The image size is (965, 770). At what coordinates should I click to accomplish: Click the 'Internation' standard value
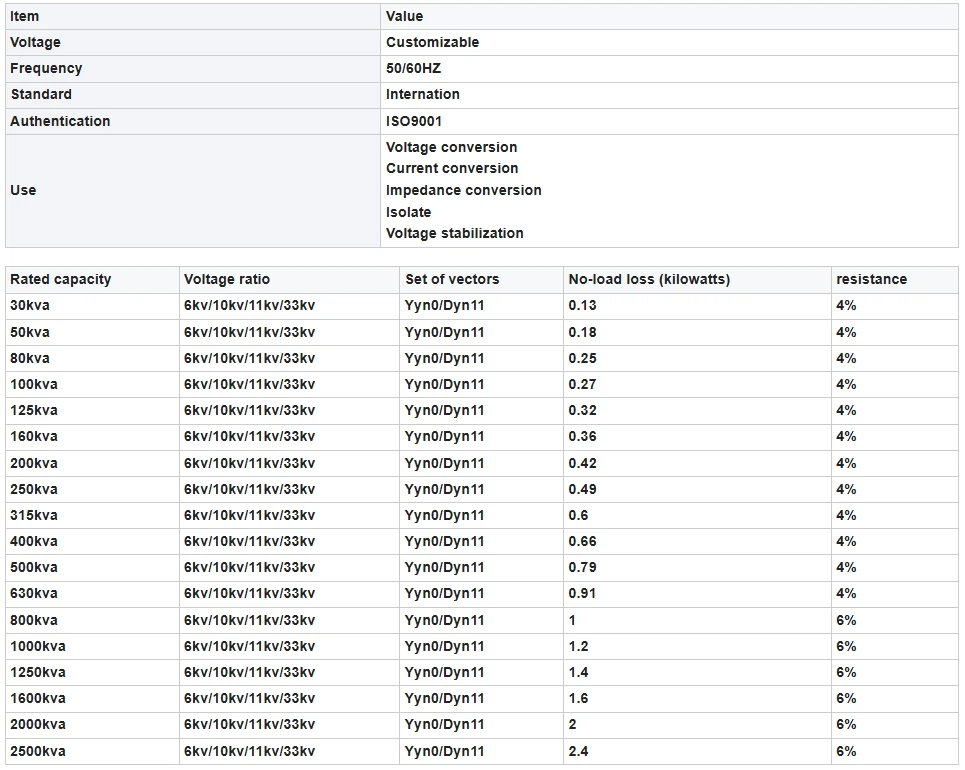pos(423,95)
